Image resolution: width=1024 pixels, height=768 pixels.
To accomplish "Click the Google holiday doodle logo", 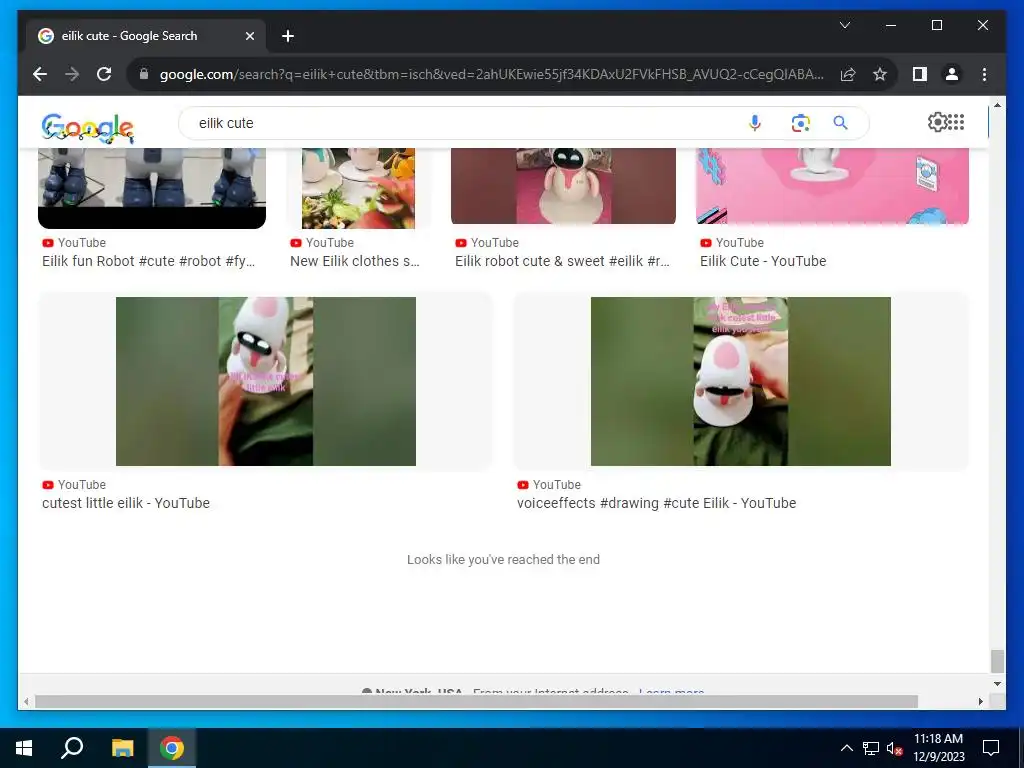I will point(88,127).
